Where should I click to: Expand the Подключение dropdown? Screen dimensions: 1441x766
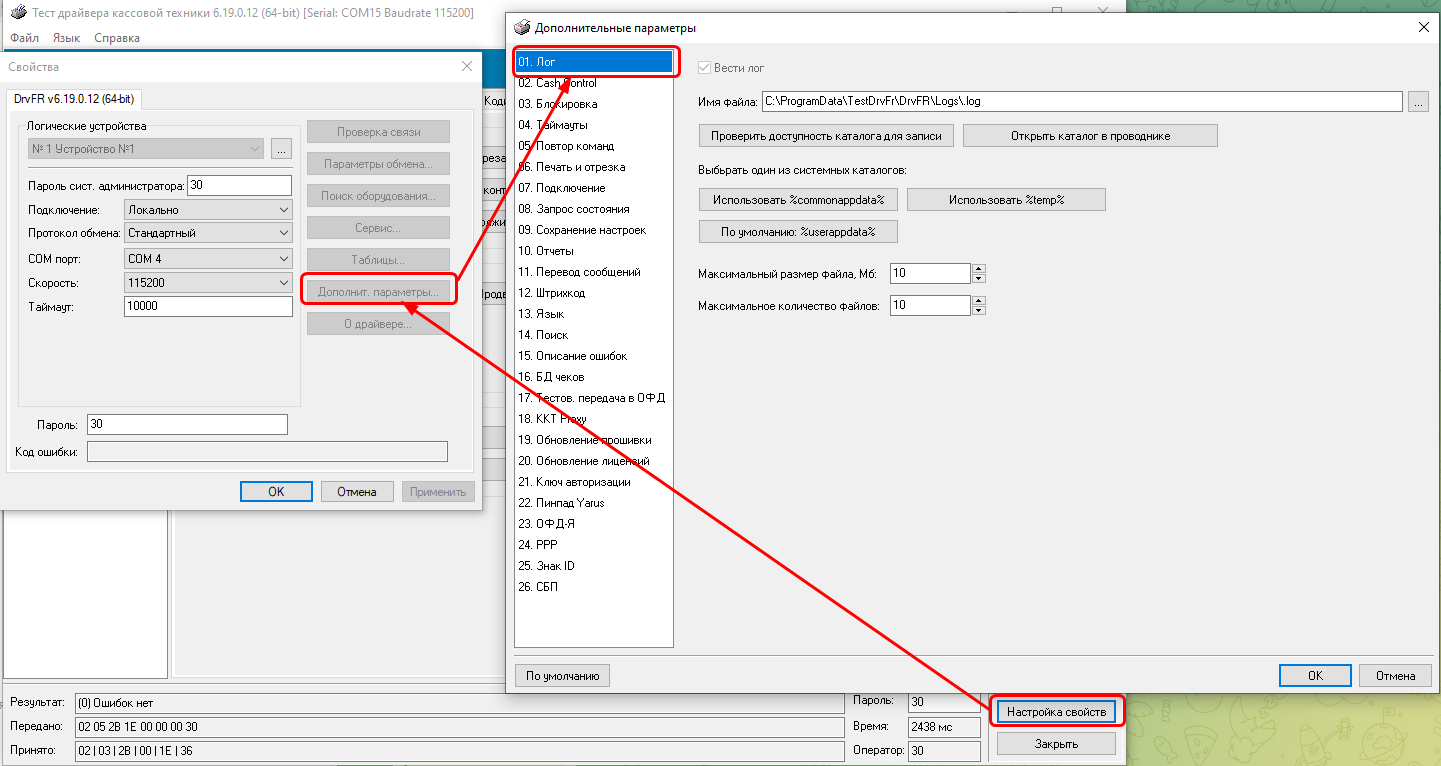coord(283,210)
